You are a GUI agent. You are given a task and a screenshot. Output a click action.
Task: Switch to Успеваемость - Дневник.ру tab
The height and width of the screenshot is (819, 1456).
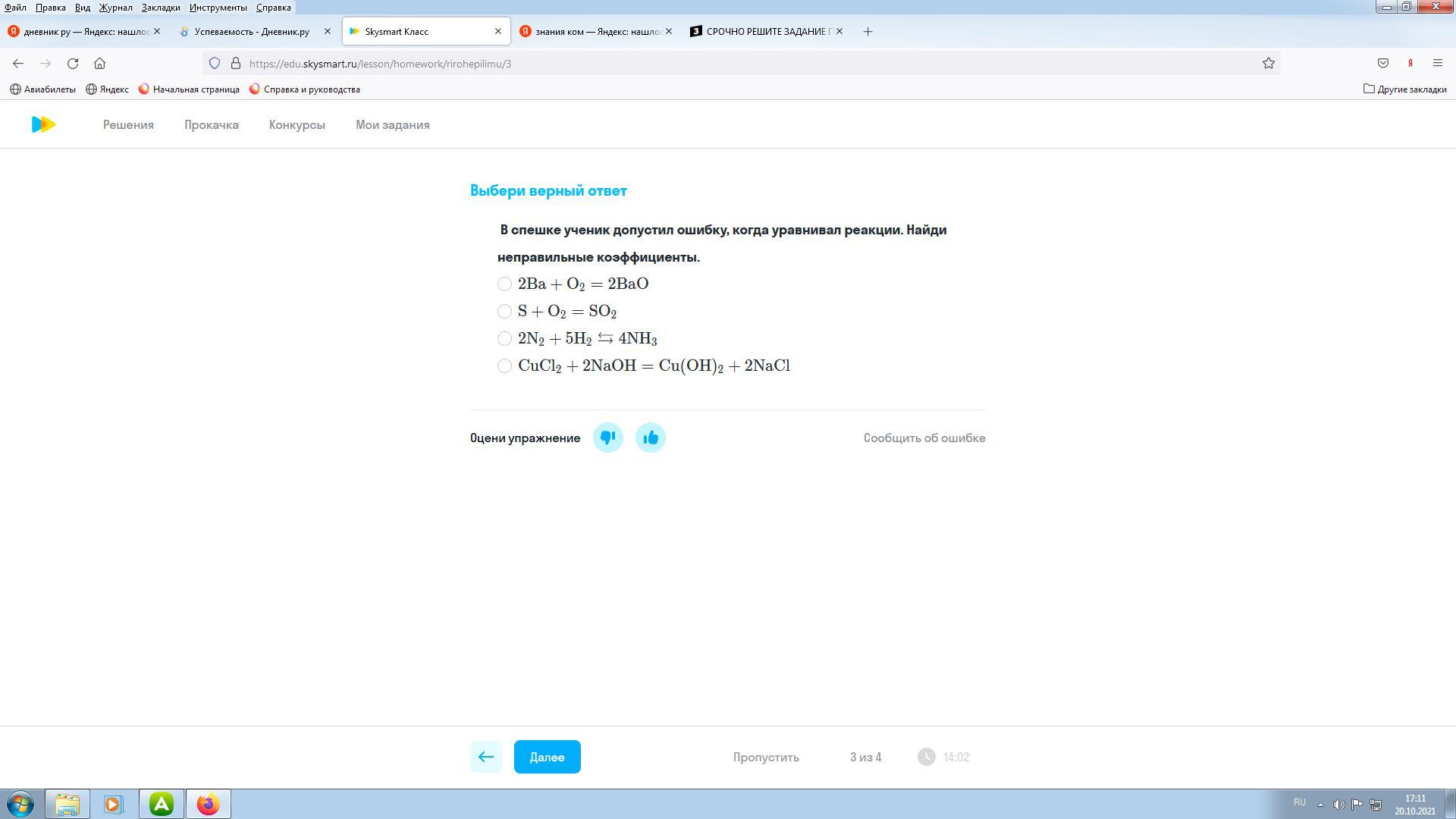pyautogui.click(x=251, y=31)
